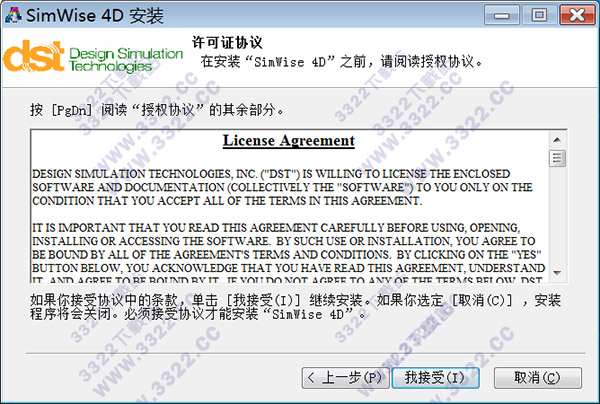Click the license text scrollbar thumb

tap(557, 158)
